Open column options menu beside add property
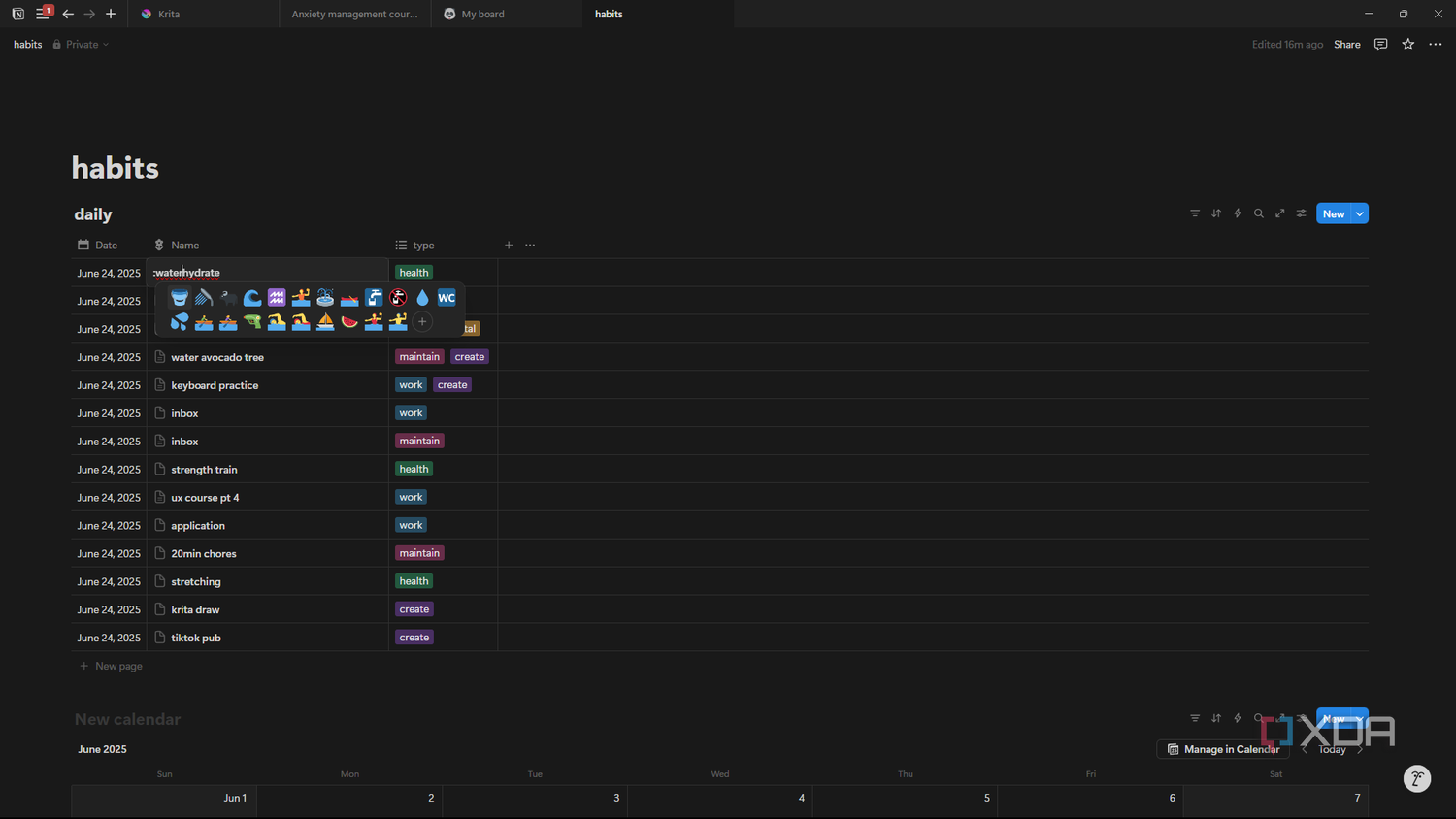This screenshot has width=1456, height=819. pos(530,245)
